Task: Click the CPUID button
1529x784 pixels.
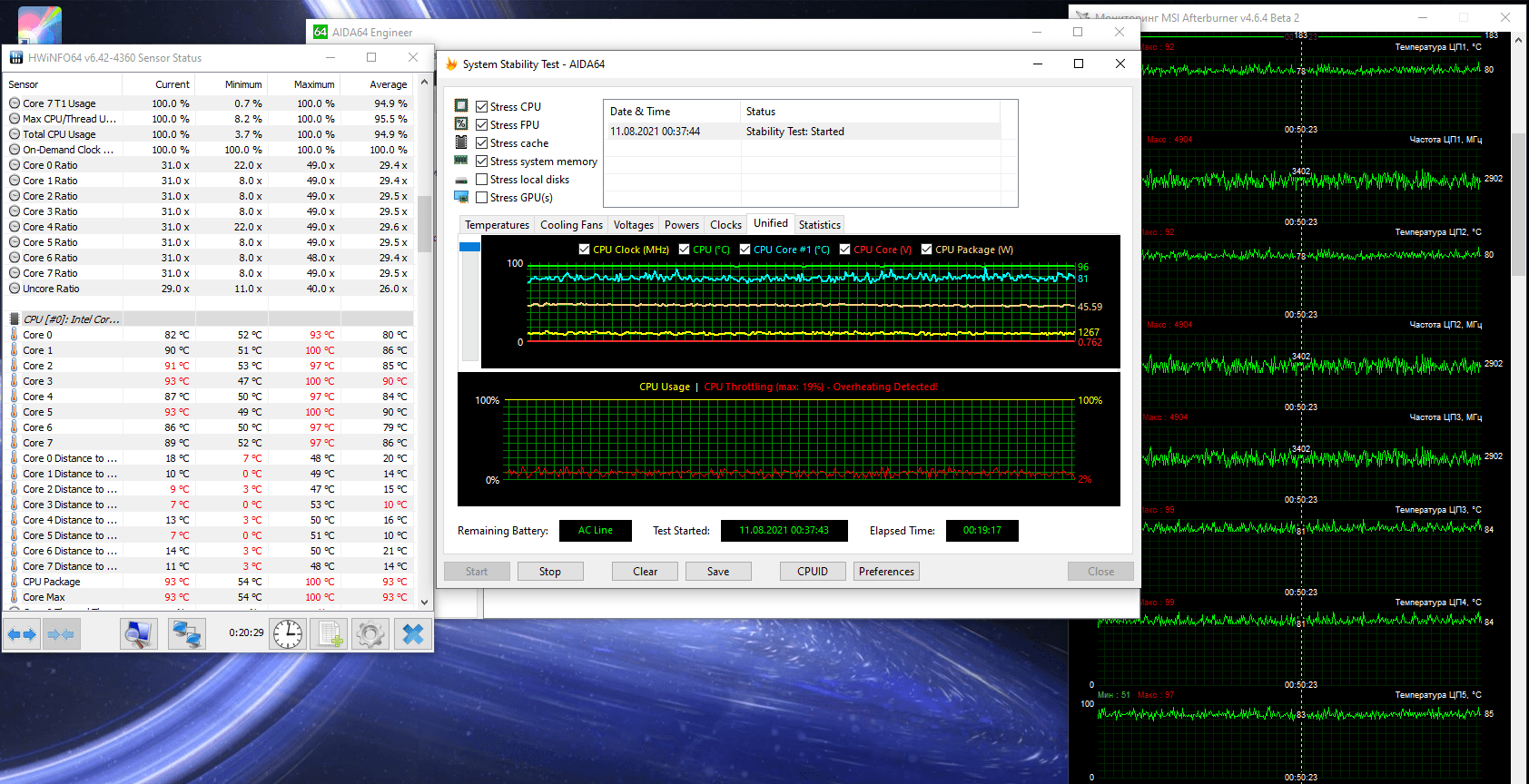Action: click(x=812, y=572)
